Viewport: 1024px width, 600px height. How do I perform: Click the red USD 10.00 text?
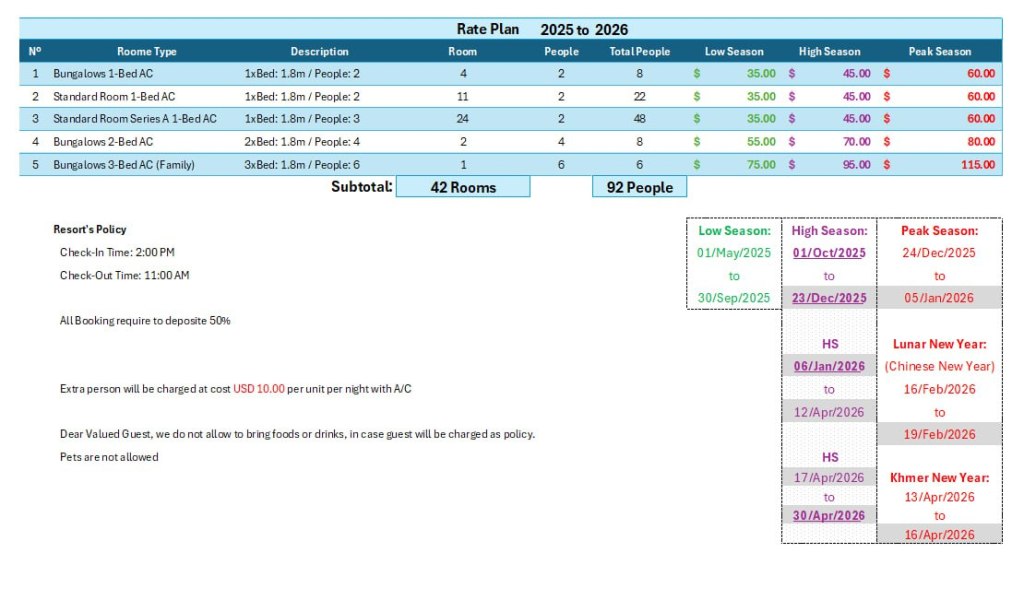click(259, 389)
